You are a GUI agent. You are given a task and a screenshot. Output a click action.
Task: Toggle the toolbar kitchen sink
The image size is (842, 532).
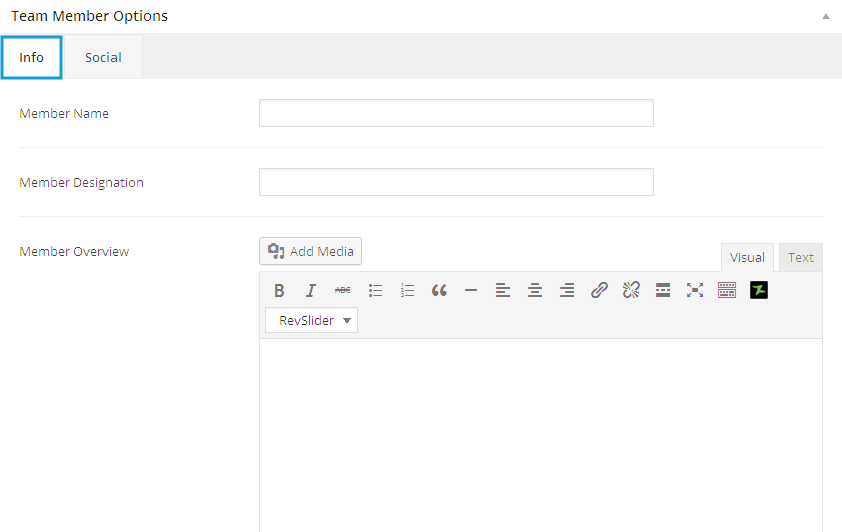click(727, 291)
